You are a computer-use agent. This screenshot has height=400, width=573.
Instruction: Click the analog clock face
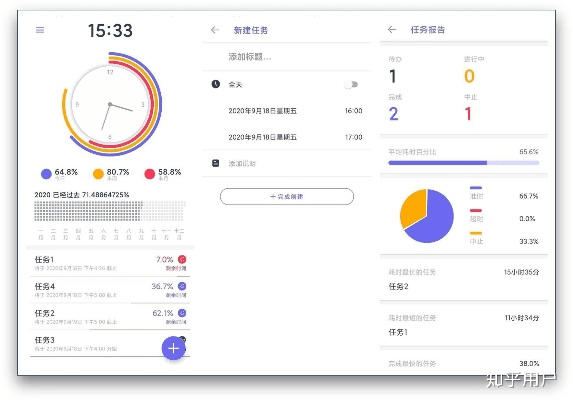110,104
